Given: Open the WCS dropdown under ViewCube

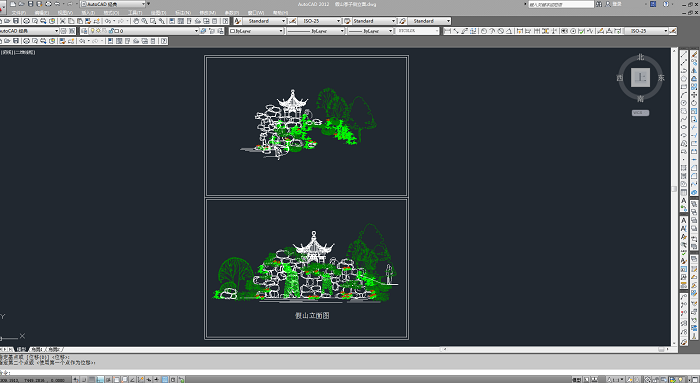Looking at the screenshot, I should click(640, 113).
